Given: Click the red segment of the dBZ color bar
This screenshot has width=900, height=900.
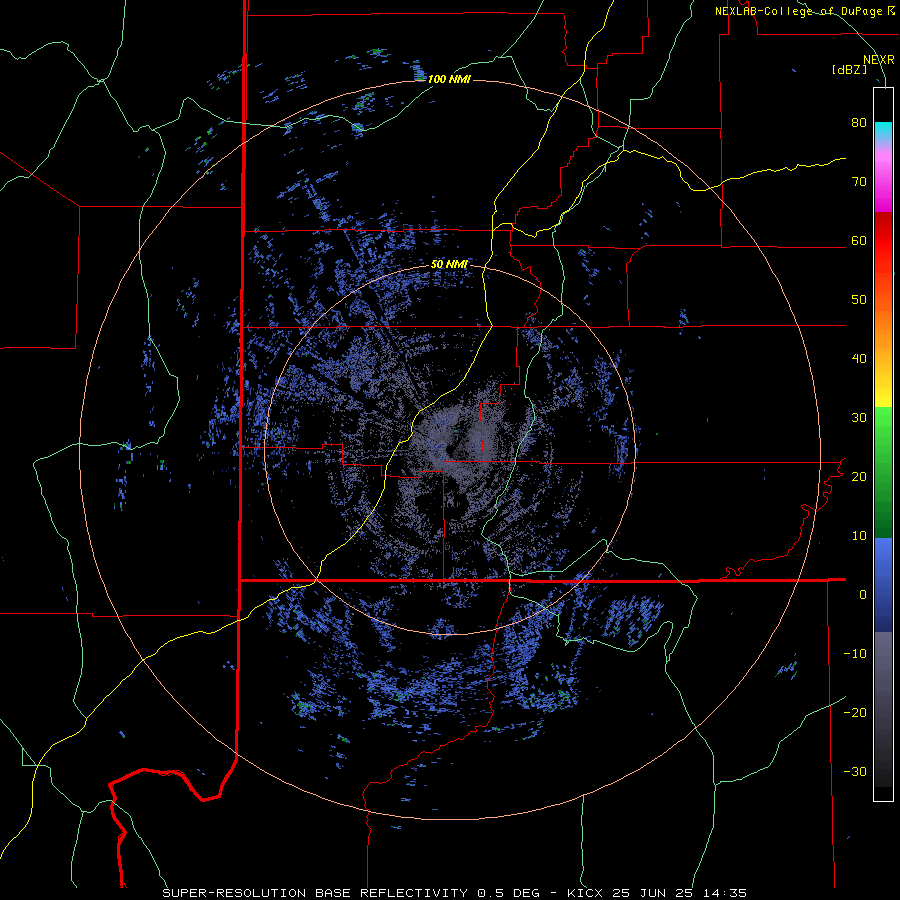Looking at the screenshot, I should pyautogui.click(x=883, y=241).
